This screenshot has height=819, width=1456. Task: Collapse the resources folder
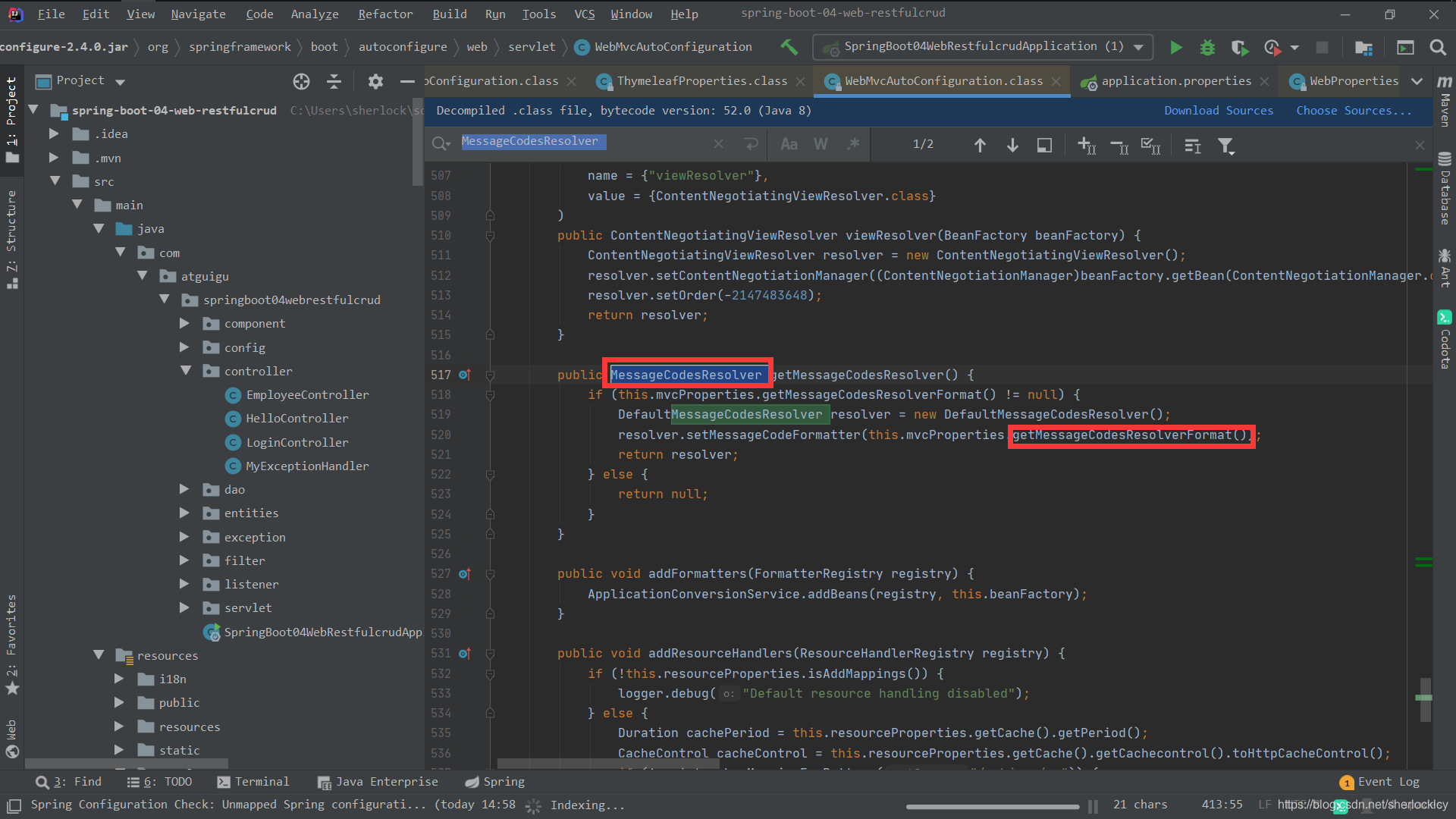99,655
